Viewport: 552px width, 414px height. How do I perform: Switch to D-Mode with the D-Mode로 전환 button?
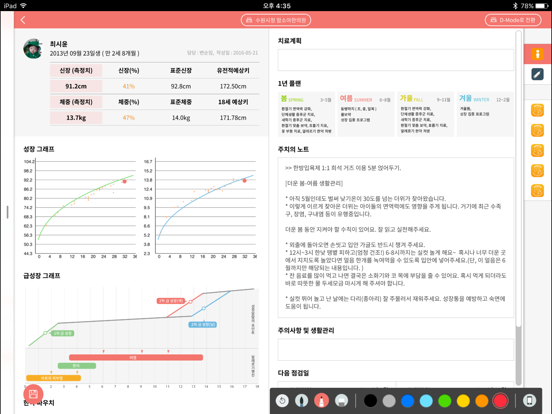pos(513,20)
